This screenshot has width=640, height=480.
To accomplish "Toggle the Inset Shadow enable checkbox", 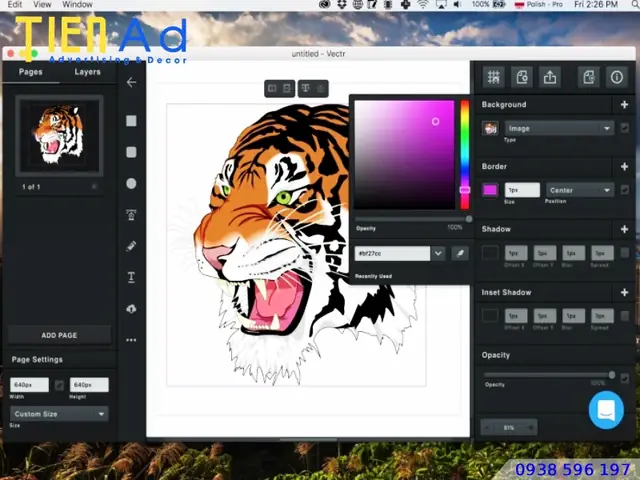I will click(624, 316).
